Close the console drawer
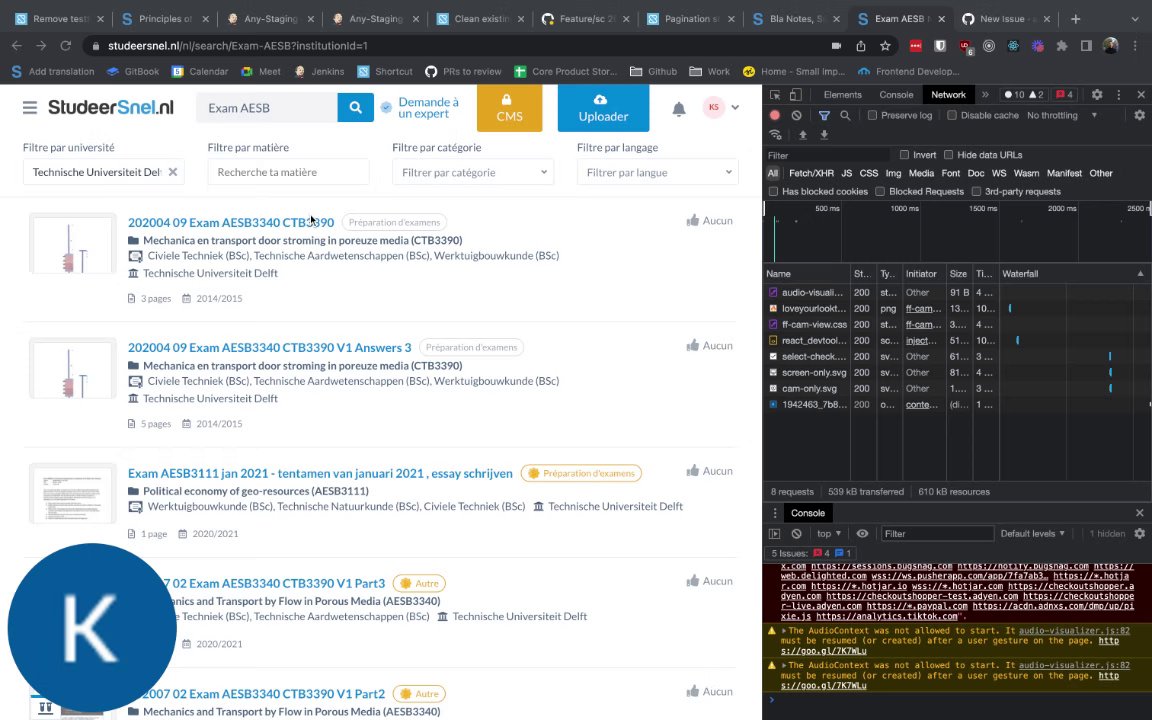Image resolution: width=1152 pixels, height=720 pixels. [1140, 513]
